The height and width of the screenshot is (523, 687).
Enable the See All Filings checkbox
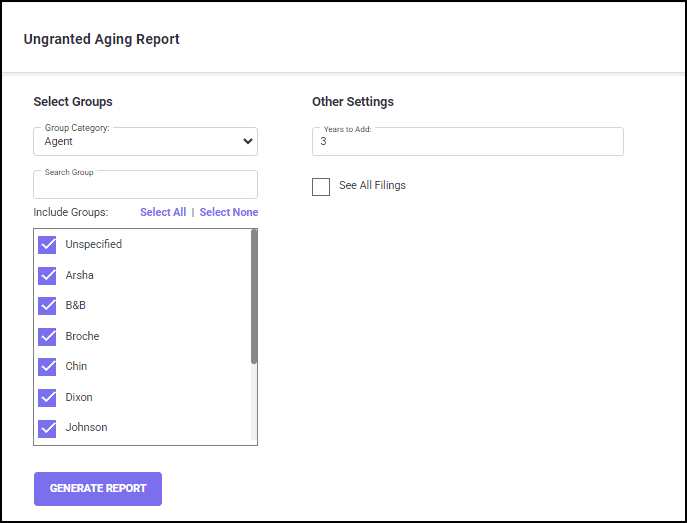(321, 187)
